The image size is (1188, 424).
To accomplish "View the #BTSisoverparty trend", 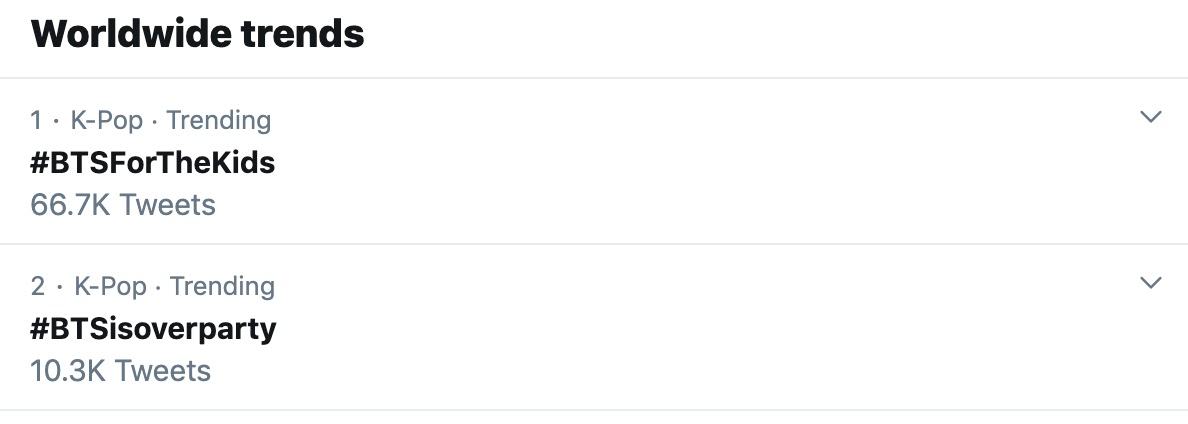I will coord(153,328).
